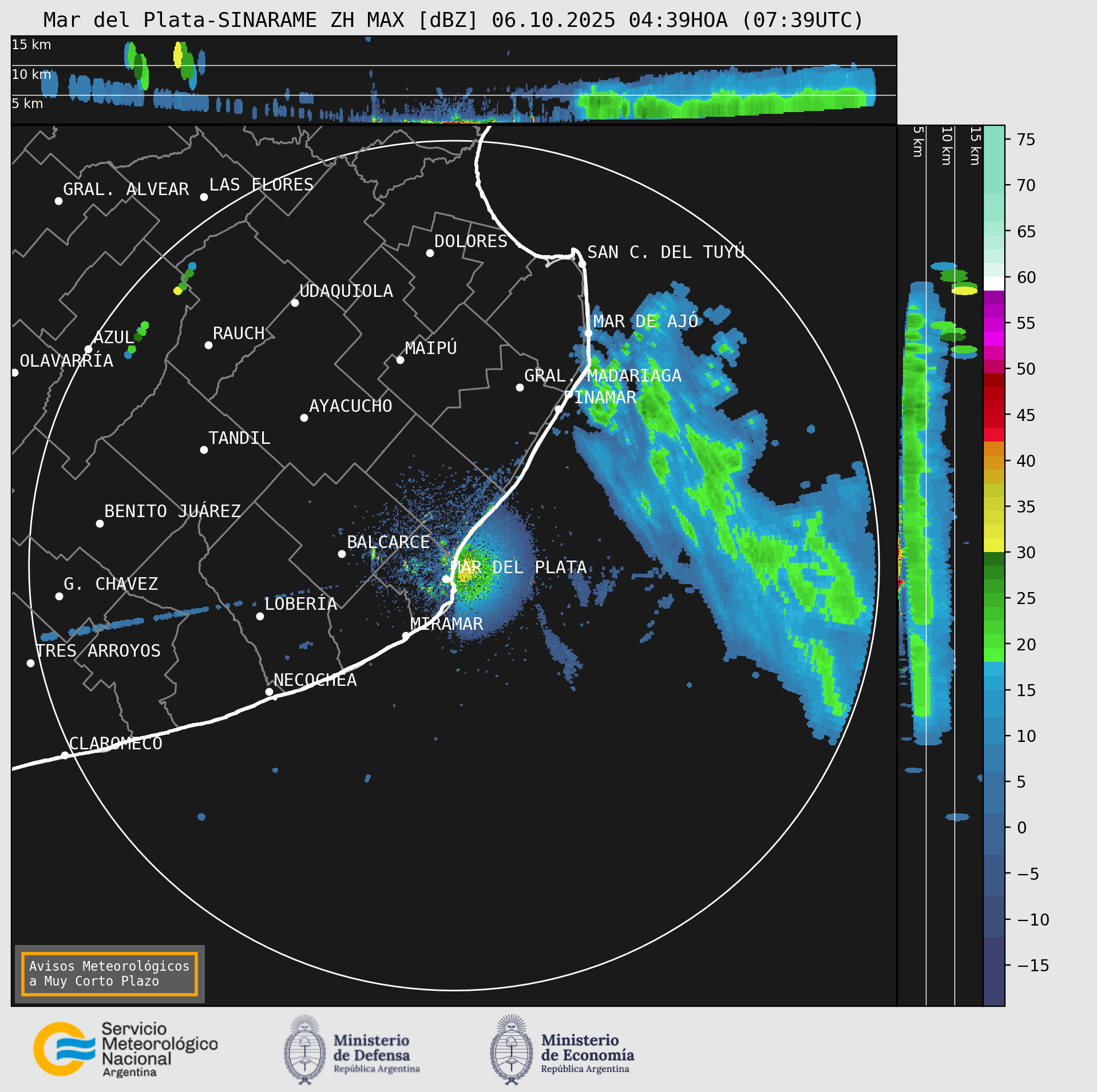The width and height of the screenshot is (1097, 1092).
Task: Click the Tres Arroyos city marker dot
Action: click(x=30, y=663)
